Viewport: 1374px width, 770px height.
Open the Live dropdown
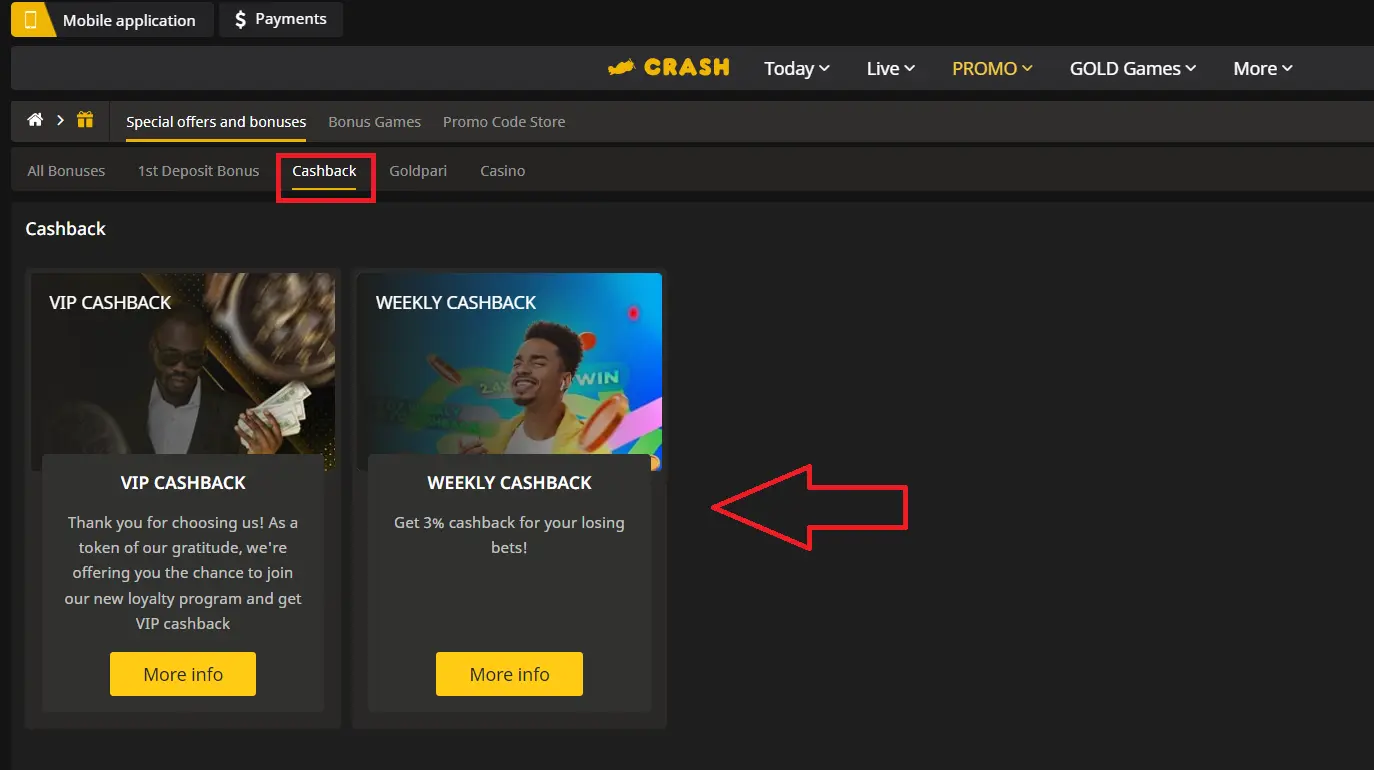click(889, 68)
